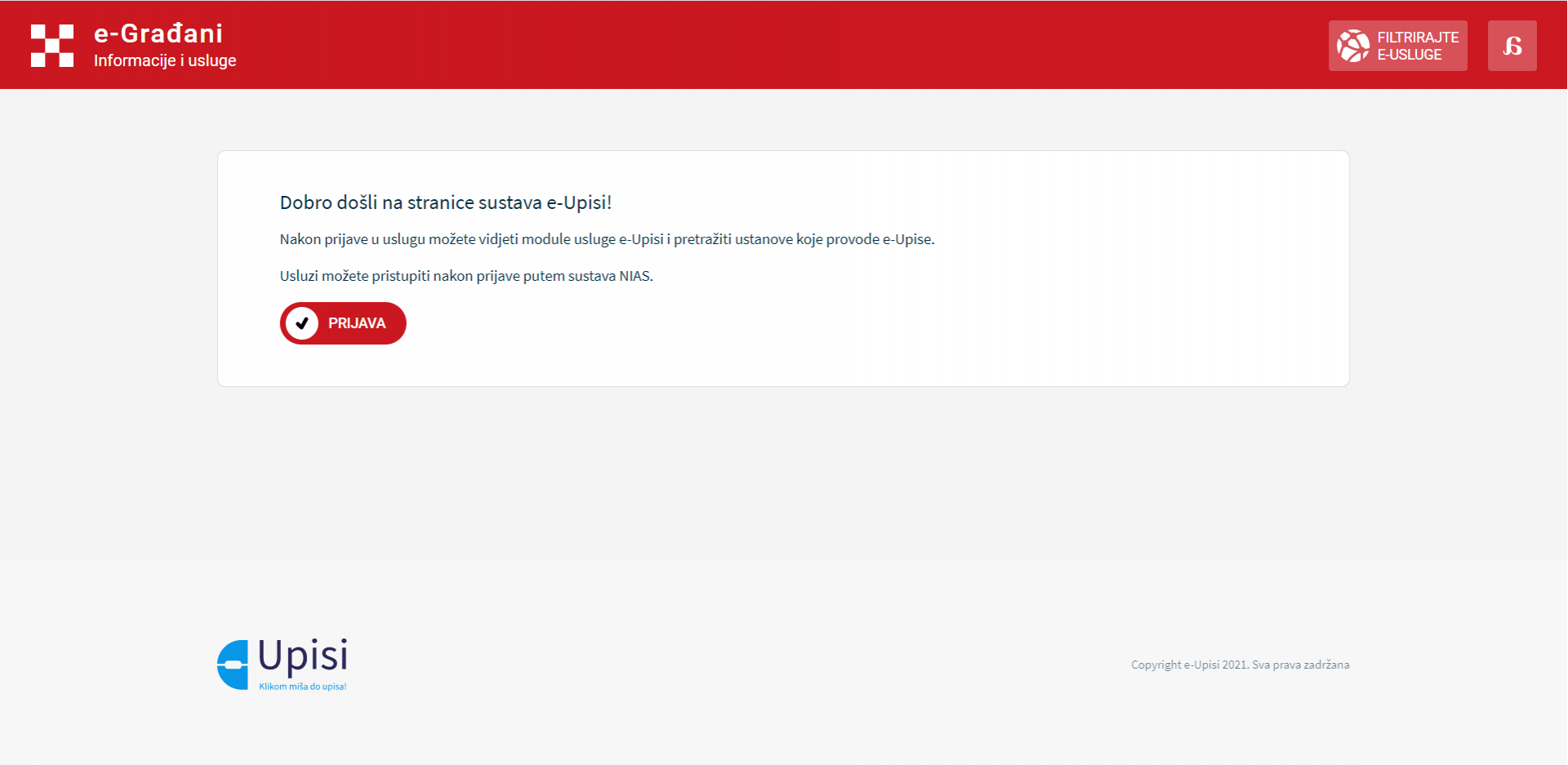Click the red-and-white checker emblem top left
The image size is (1568, 765).
51,45
